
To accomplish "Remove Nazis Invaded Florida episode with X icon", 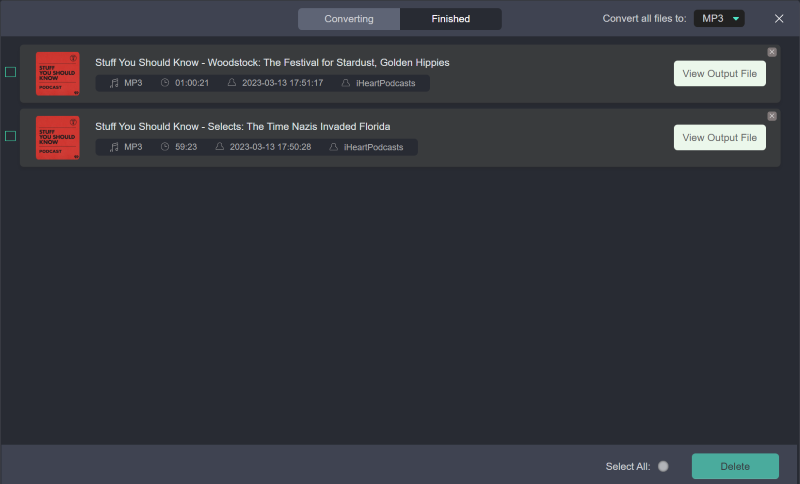I will pyautogui.click(x=771, y=116).
